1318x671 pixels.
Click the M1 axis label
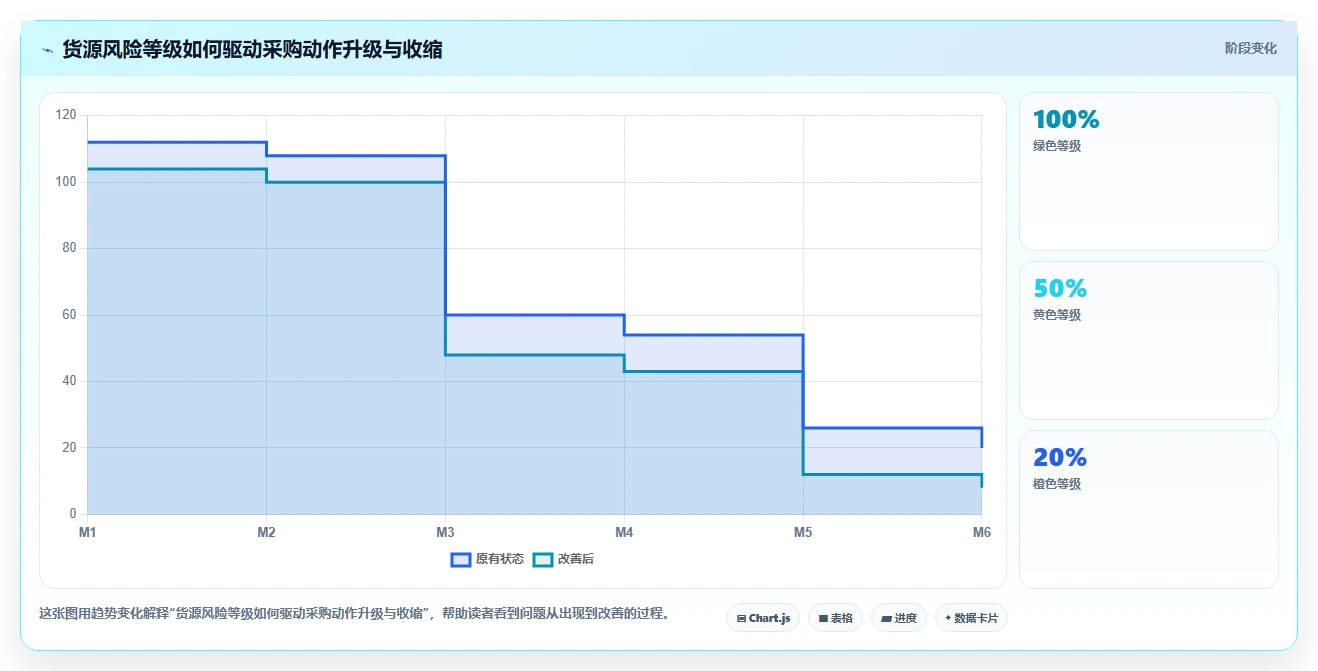(87, 532)
